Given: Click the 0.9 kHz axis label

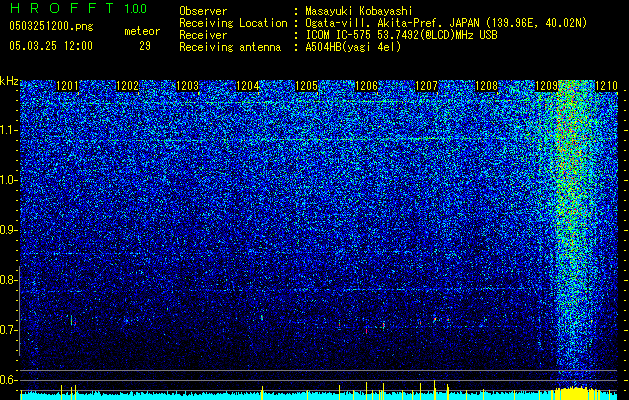Looking at the screenshot, I should click(x=9, y=230).
